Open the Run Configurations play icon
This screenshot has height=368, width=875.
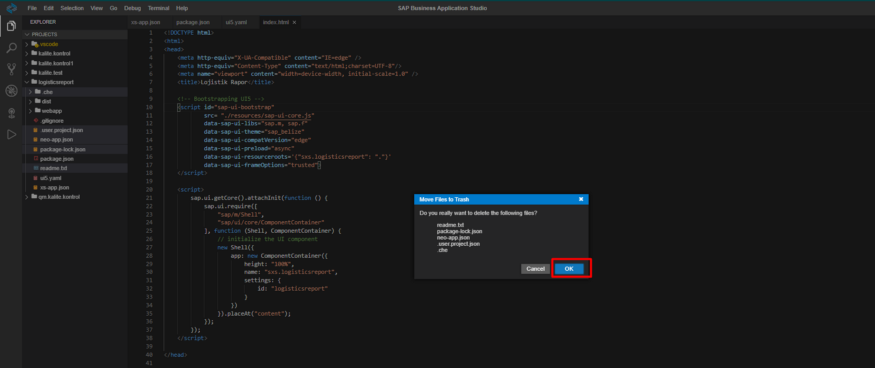11,135
